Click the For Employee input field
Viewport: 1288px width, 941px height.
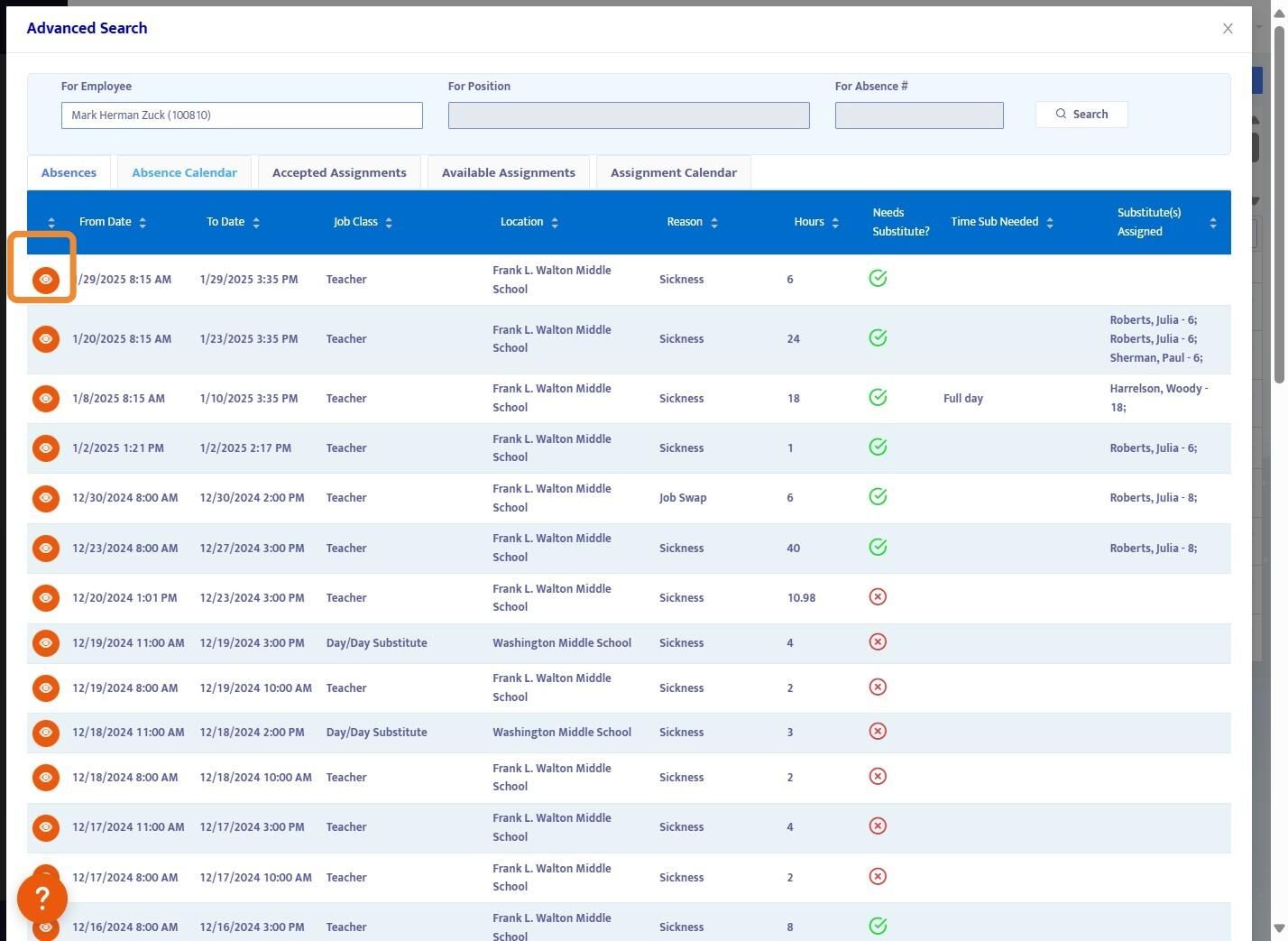click(242, 115)
